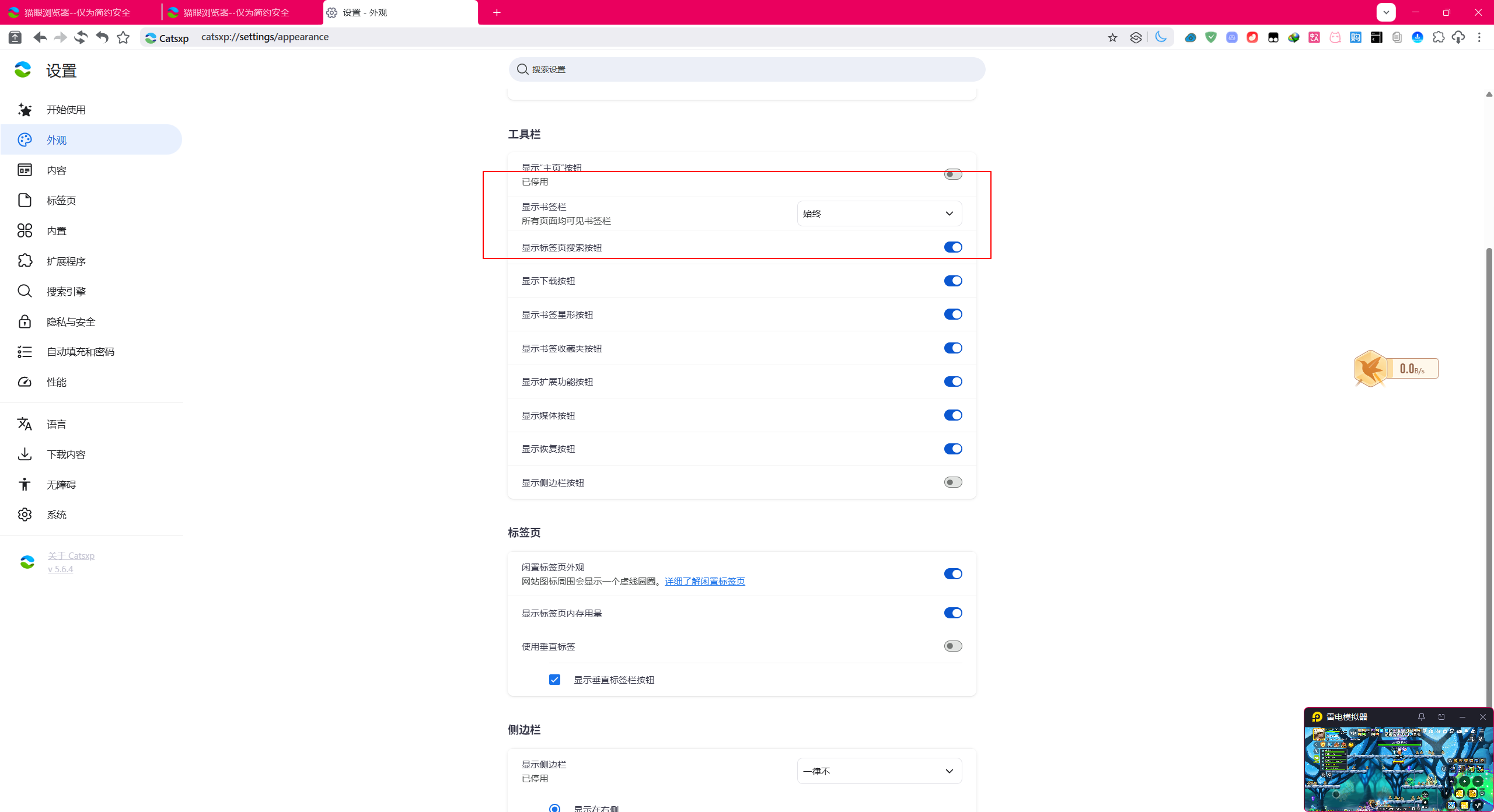The width and height of the screenshot is (1494, 812).
Task: Open the three-dot browser menu
Action: [1479, 37]
